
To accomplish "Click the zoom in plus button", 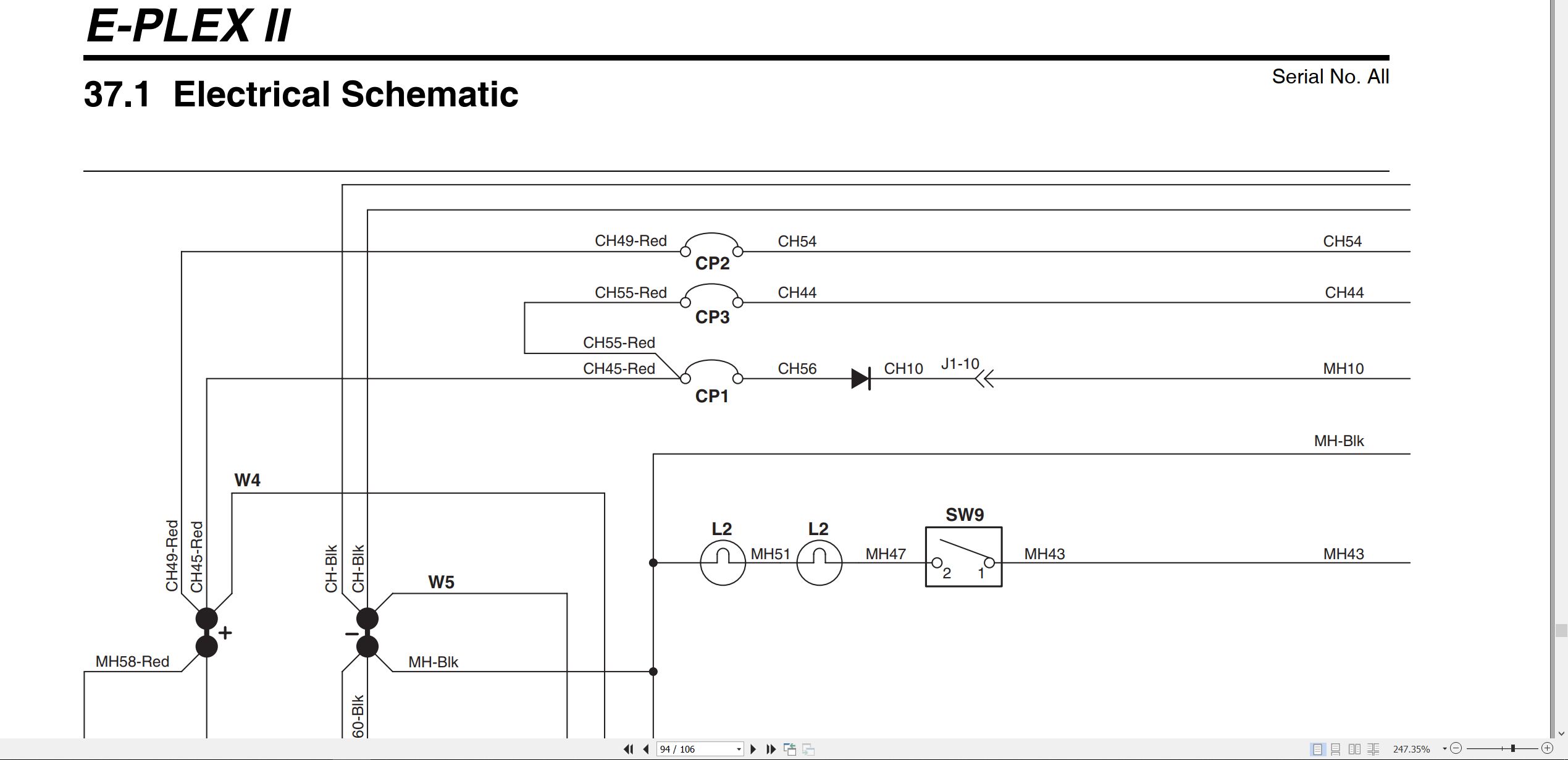I will tap(1547, 748).
